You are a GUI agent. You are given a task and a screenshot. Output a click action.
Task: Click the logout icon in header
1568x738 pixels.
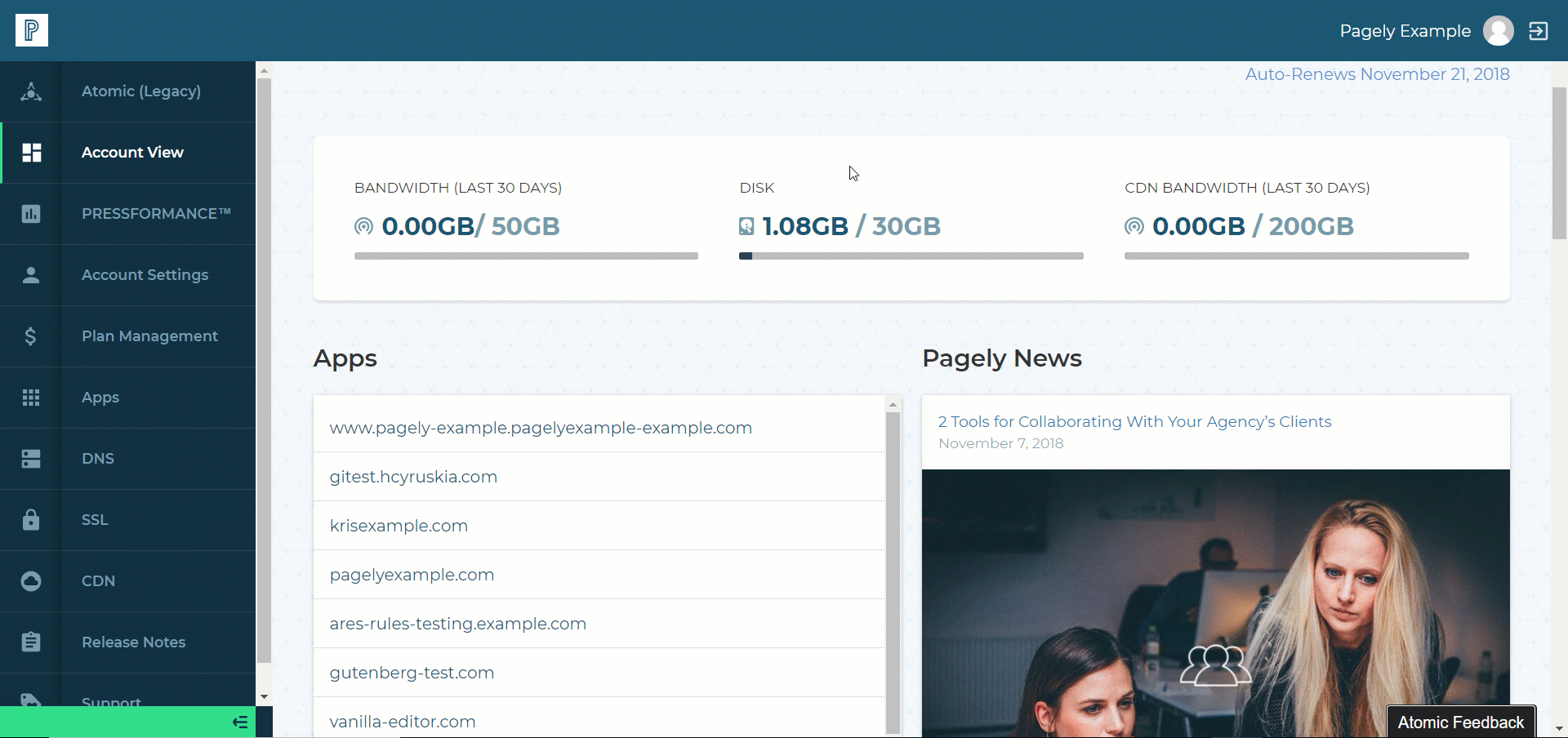click(x=1538, y=31)
